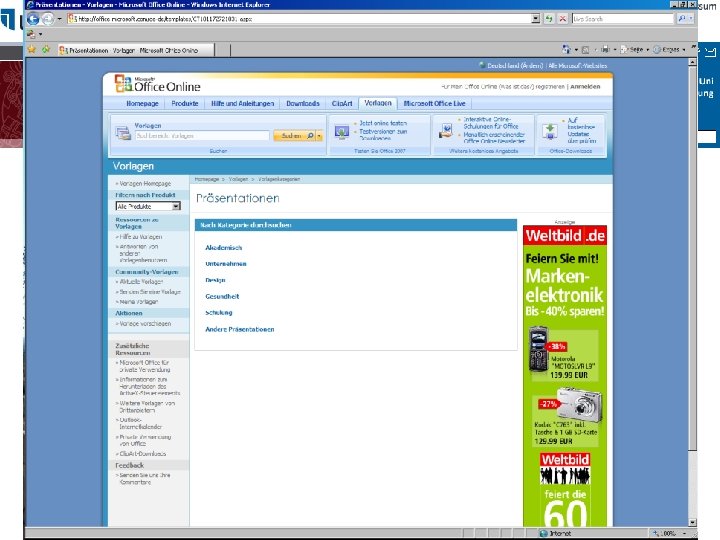Image resolution: width=720 pixels, height=540 pixels.
Task: Refresh the page with the green arrows icon
Action: click(x=549, y=19)
